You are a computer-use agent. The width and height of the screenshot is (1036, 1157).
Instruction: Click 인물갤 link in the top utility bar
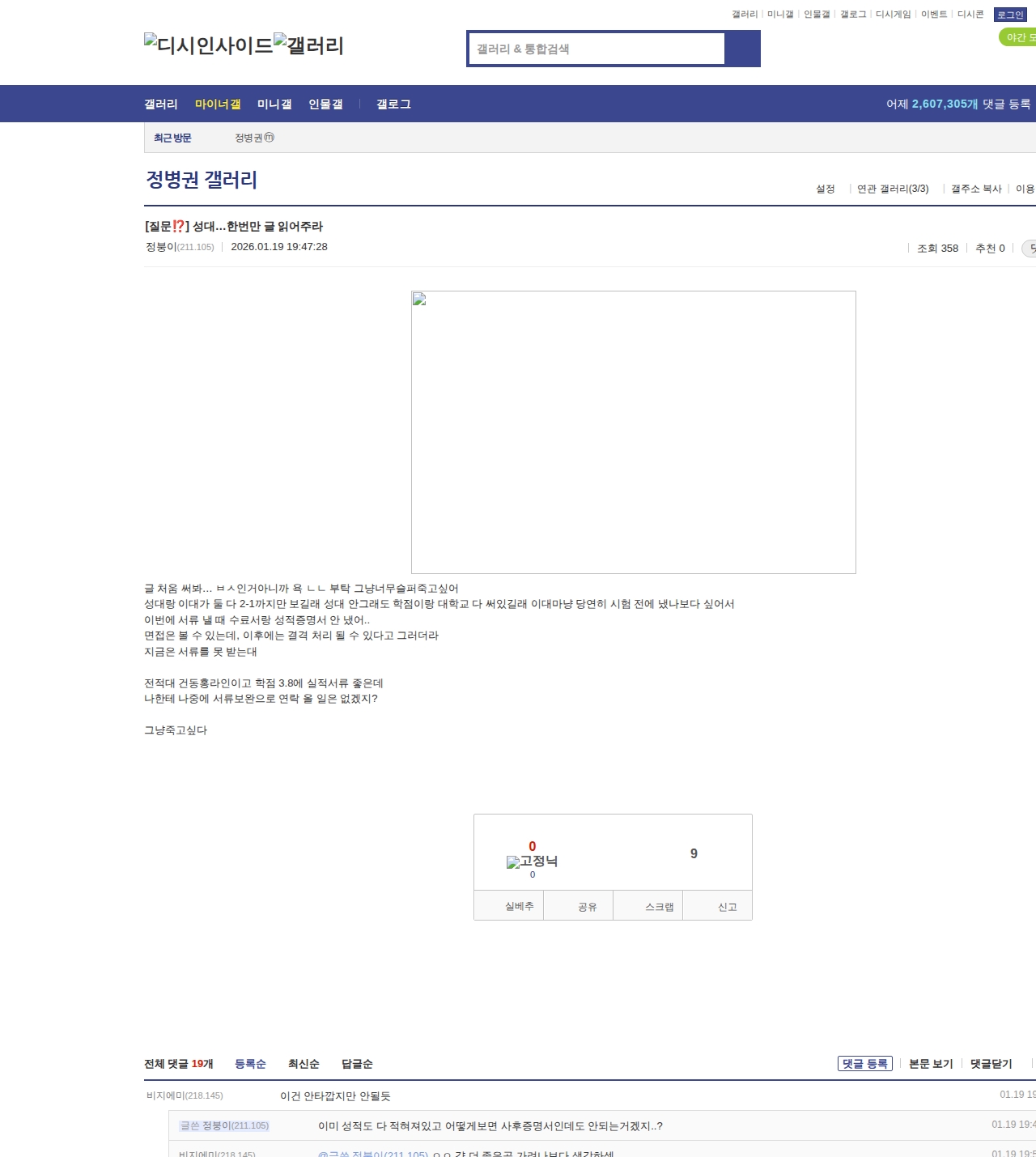click(817, 15)
